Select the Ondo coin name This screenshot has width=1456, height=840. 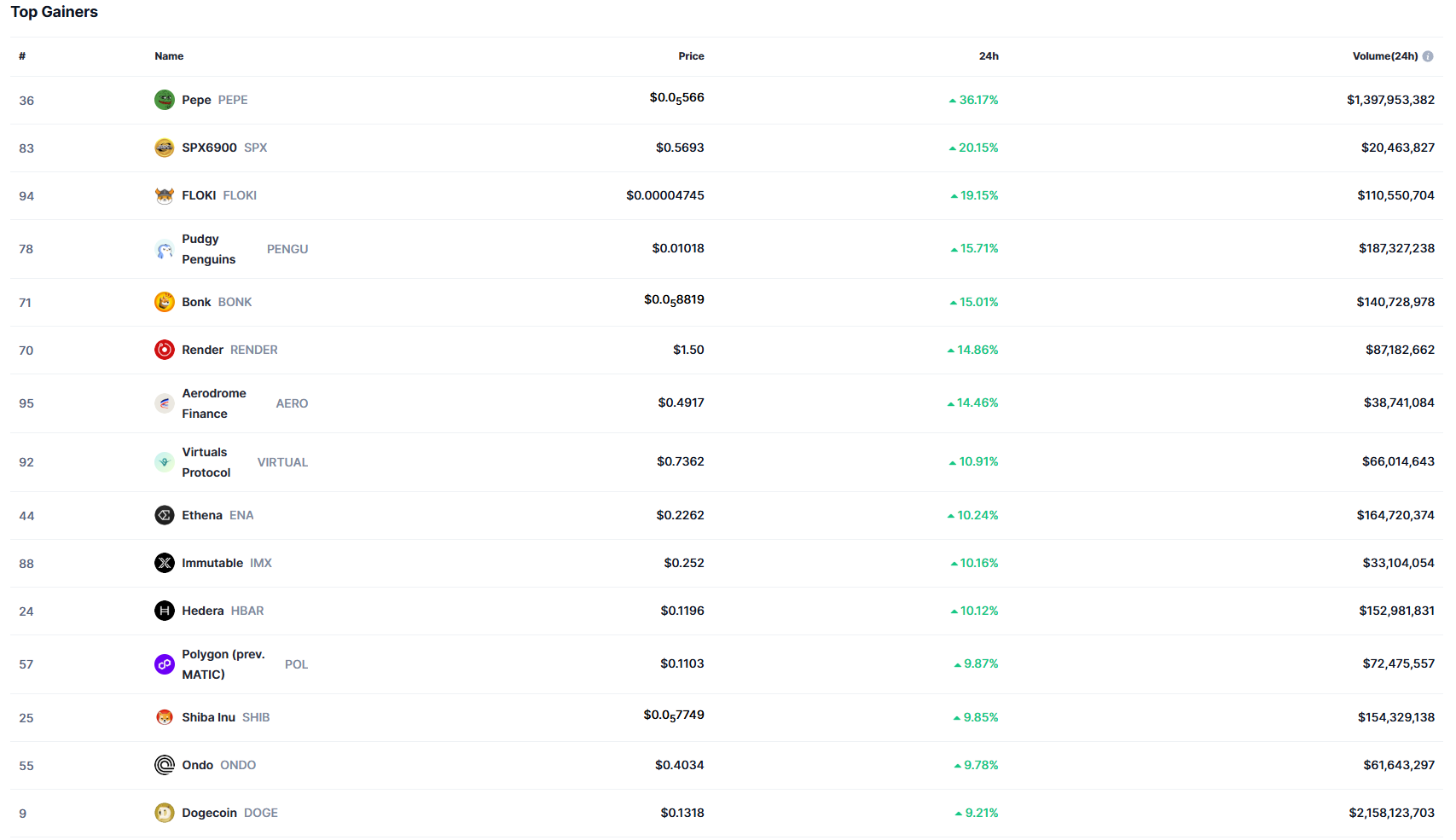tap(196, 765)
